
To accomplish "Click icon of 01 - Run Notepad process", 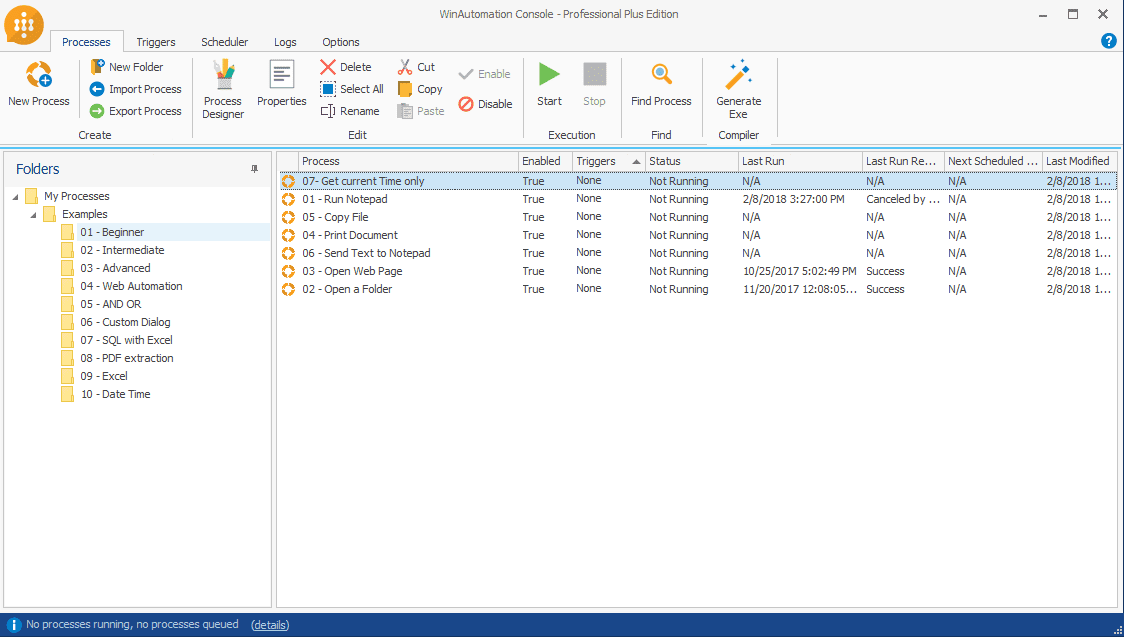I will 288,199.
